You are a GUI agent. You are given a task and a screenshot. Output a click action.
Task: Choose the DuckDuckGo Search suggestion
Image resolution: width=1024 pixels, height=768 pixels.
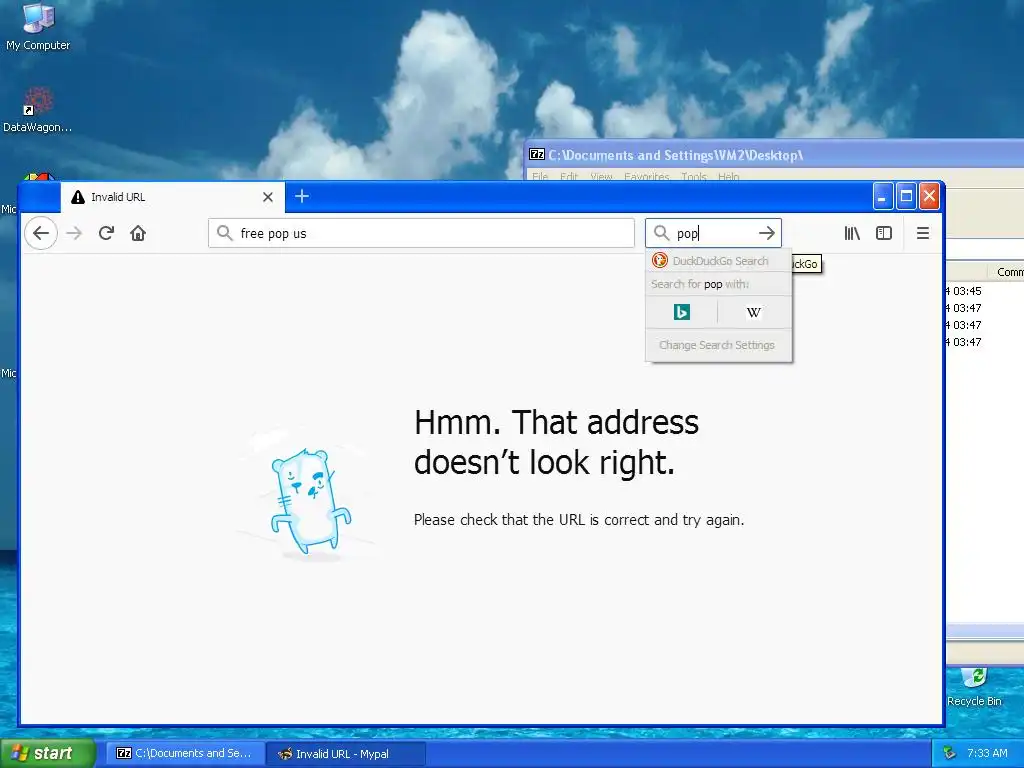[x=718, y=261]
